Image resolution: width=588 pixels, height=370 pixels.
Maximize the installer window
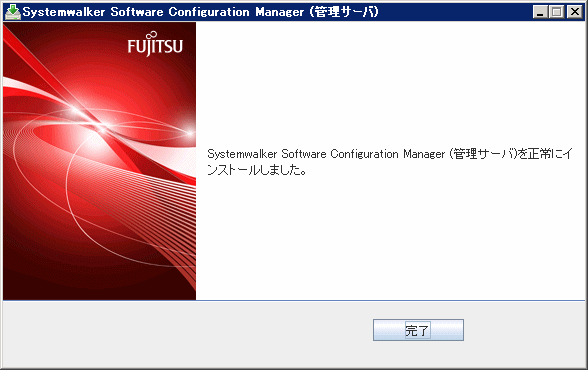[557, 12]
